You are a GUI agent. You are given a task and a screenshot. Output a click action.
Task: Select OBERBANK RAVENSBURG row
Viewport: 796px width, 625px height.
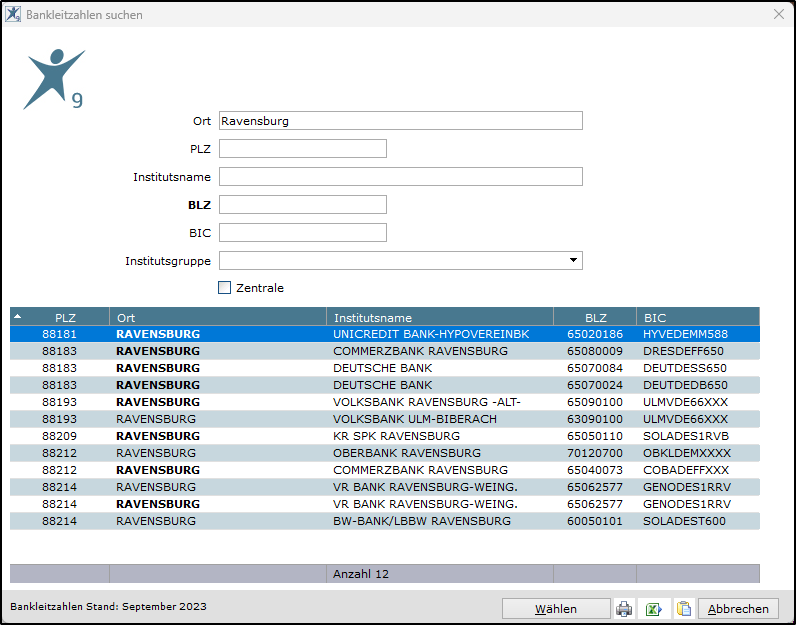click(x=385, y=453)
